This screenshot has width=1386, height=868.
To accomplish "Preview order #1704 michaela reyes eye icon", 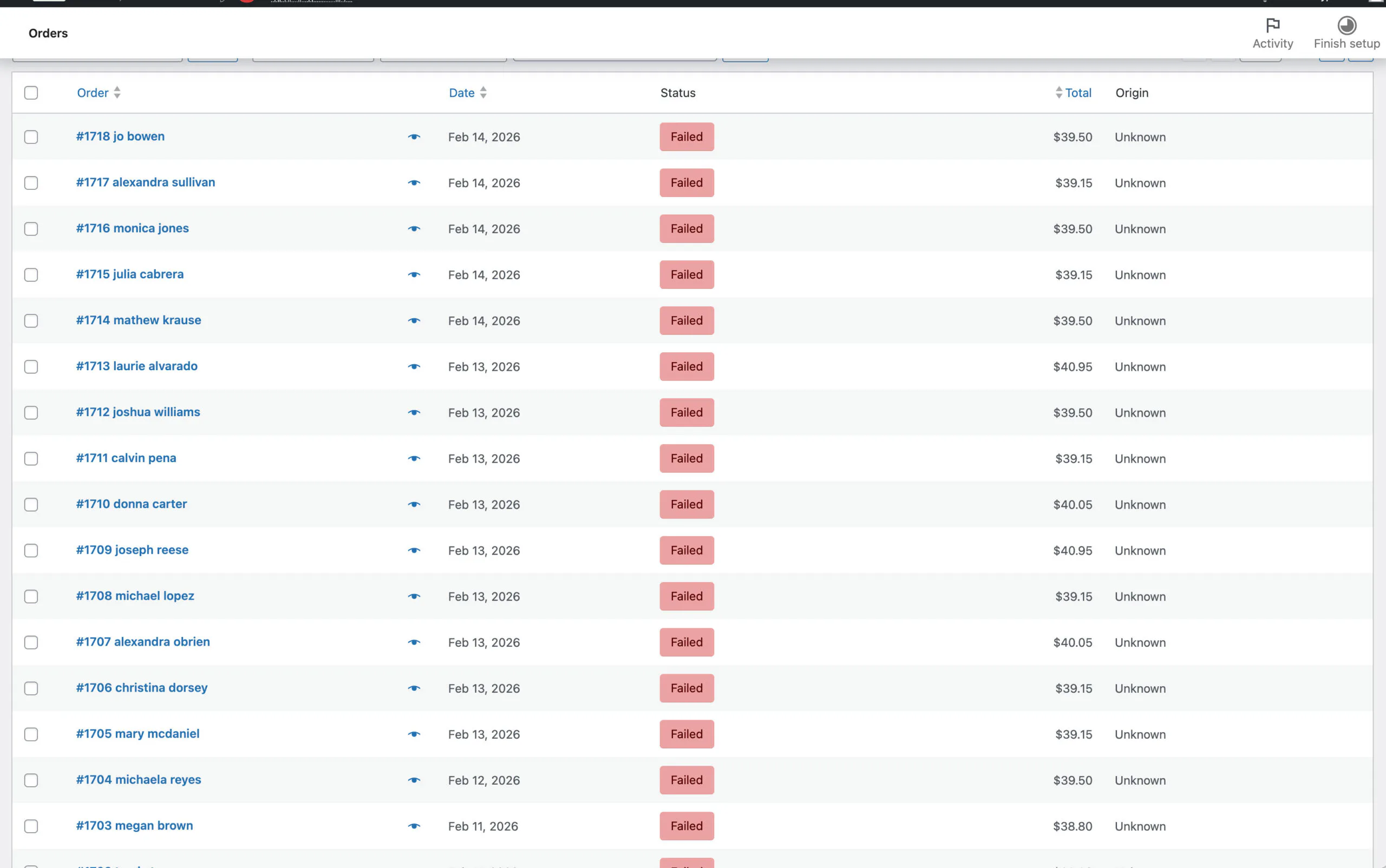I will coord(414,780).
